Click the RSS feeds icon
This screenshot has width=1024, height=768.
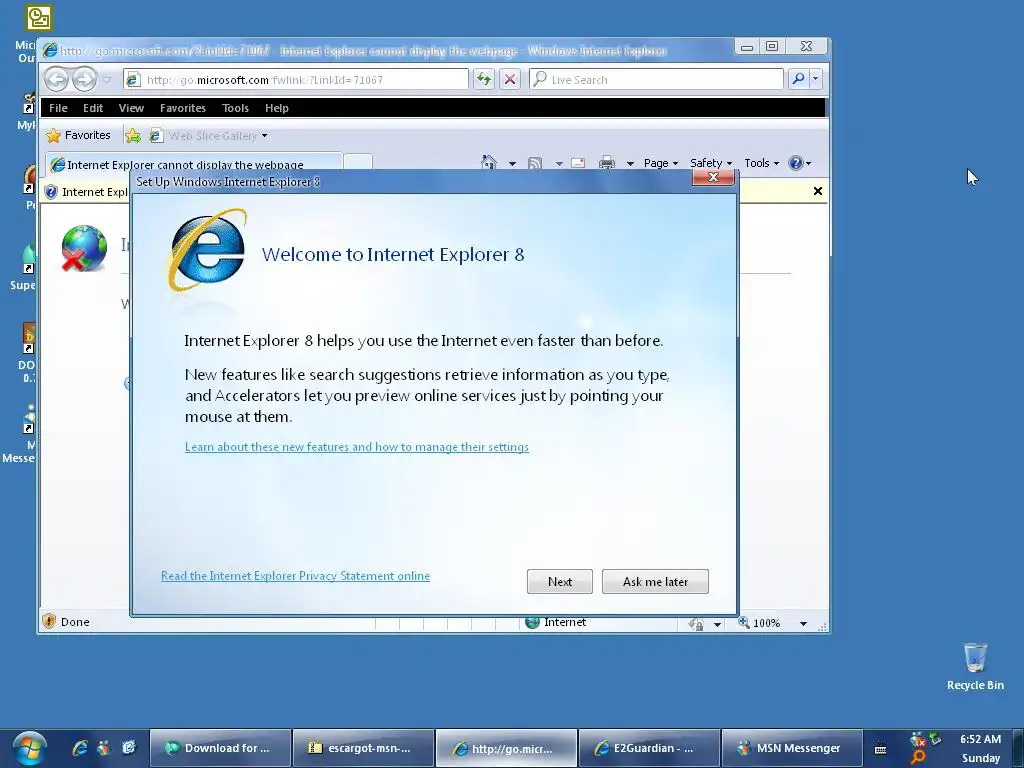pyautogui.click(x=535, y=163)
